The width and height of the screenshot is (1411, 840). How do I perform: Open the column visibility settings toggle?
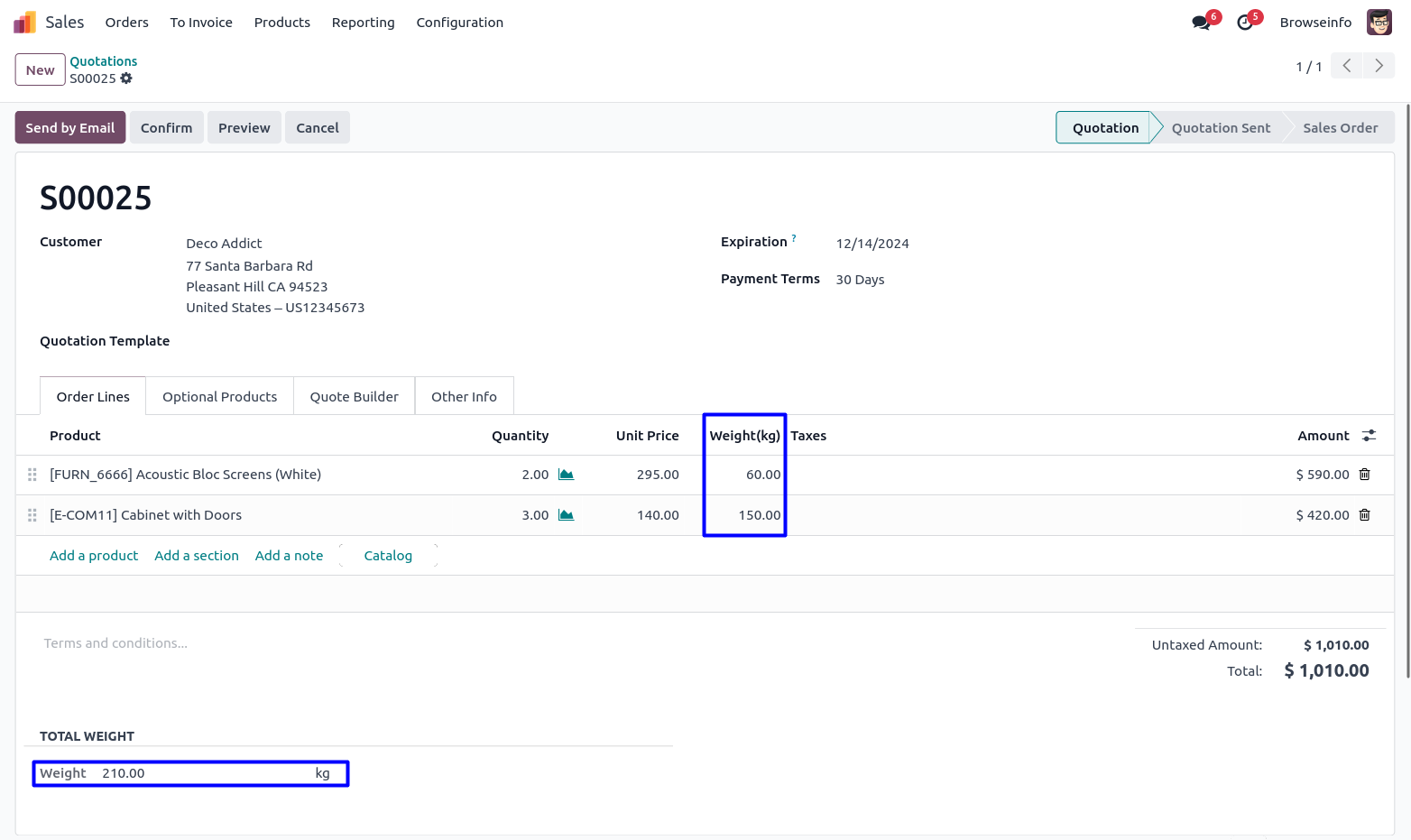coord(1369,436)
